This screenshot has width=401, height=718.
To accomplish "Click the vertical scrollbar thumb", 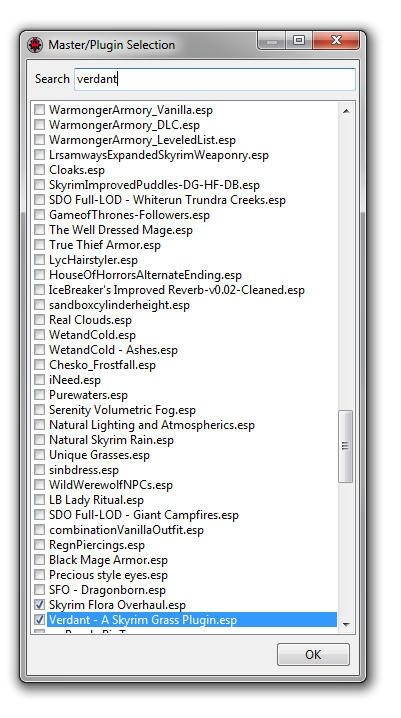I will point(346,446).
